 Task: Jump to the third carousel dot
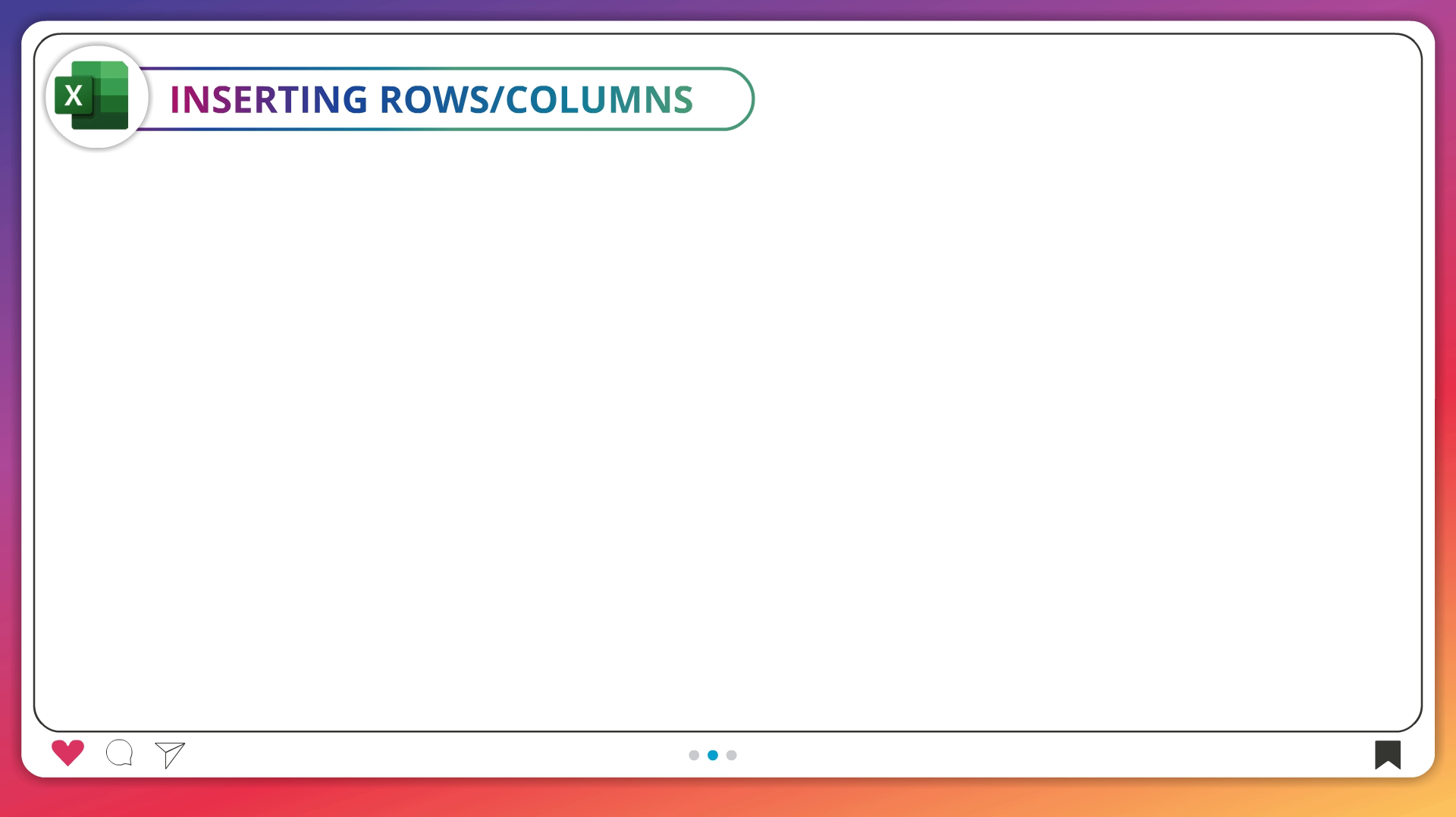click(731, 755)
